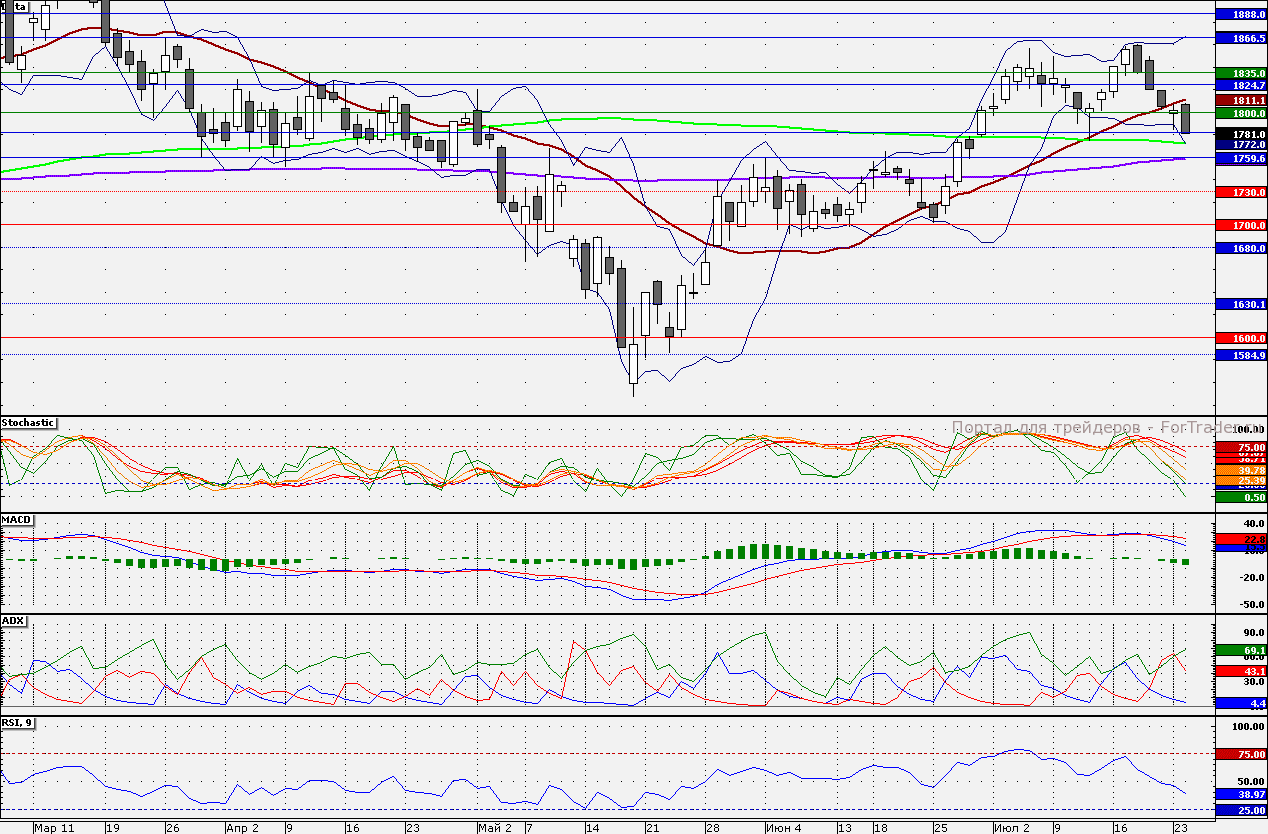Click the green 1835.0 price tag

[1240, 73]
